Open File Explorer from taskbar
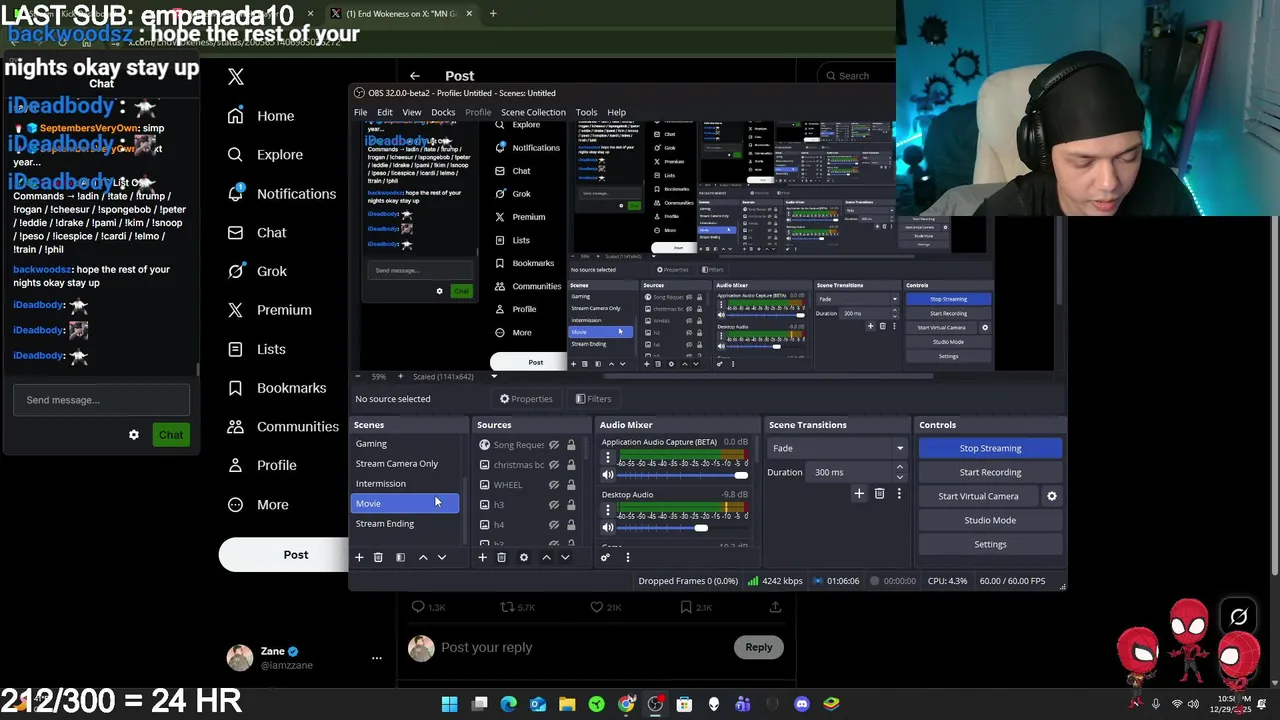 pyautogui.click(x=567, y=704)
